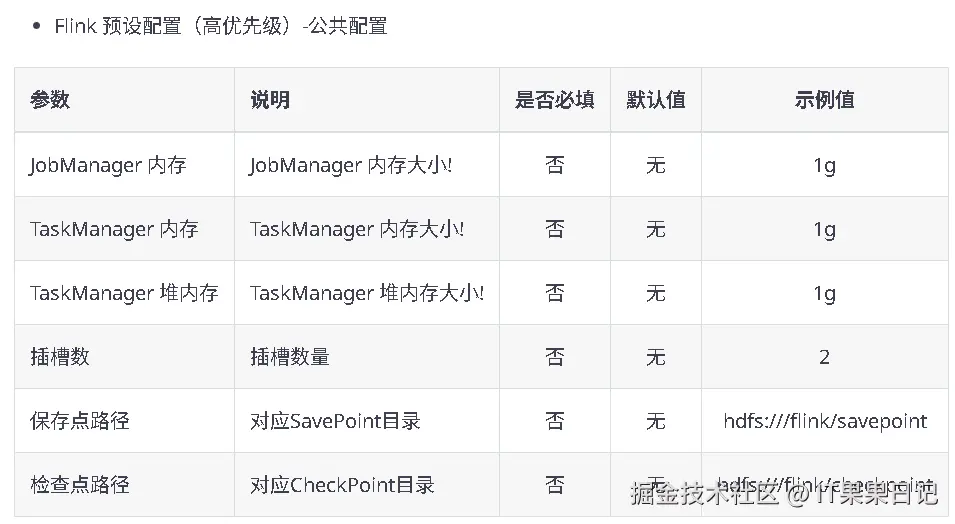Screen dimensions: 955x524
Task: Click the 参数 column header
Action: tap(50, 100)
